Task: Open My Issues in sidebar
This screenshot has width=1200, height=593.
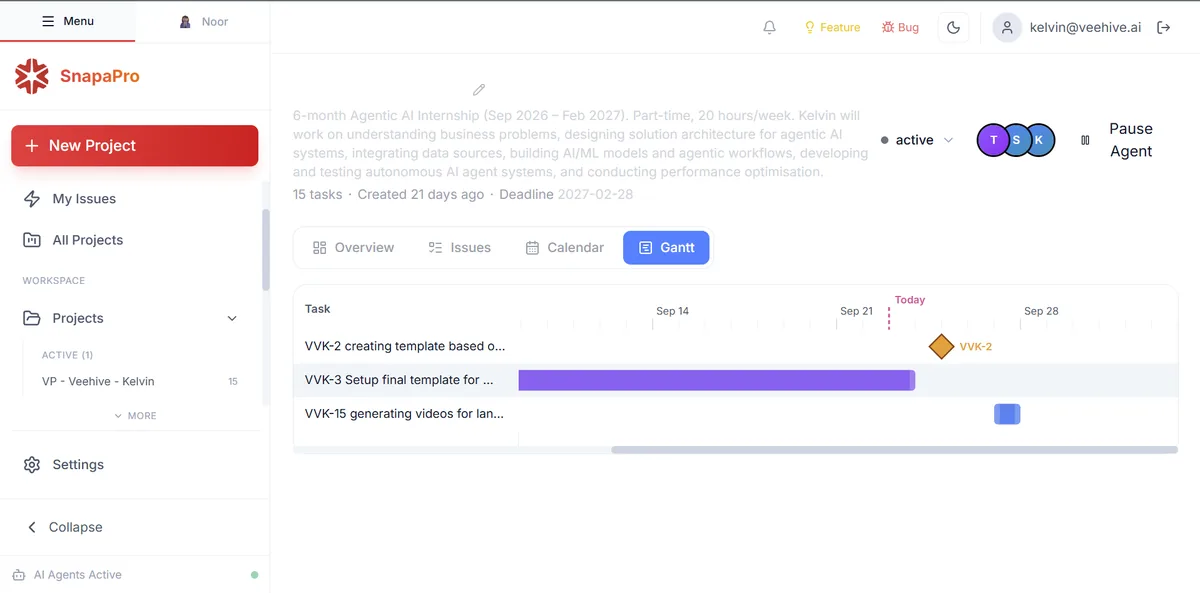Action: click(135, 199)
